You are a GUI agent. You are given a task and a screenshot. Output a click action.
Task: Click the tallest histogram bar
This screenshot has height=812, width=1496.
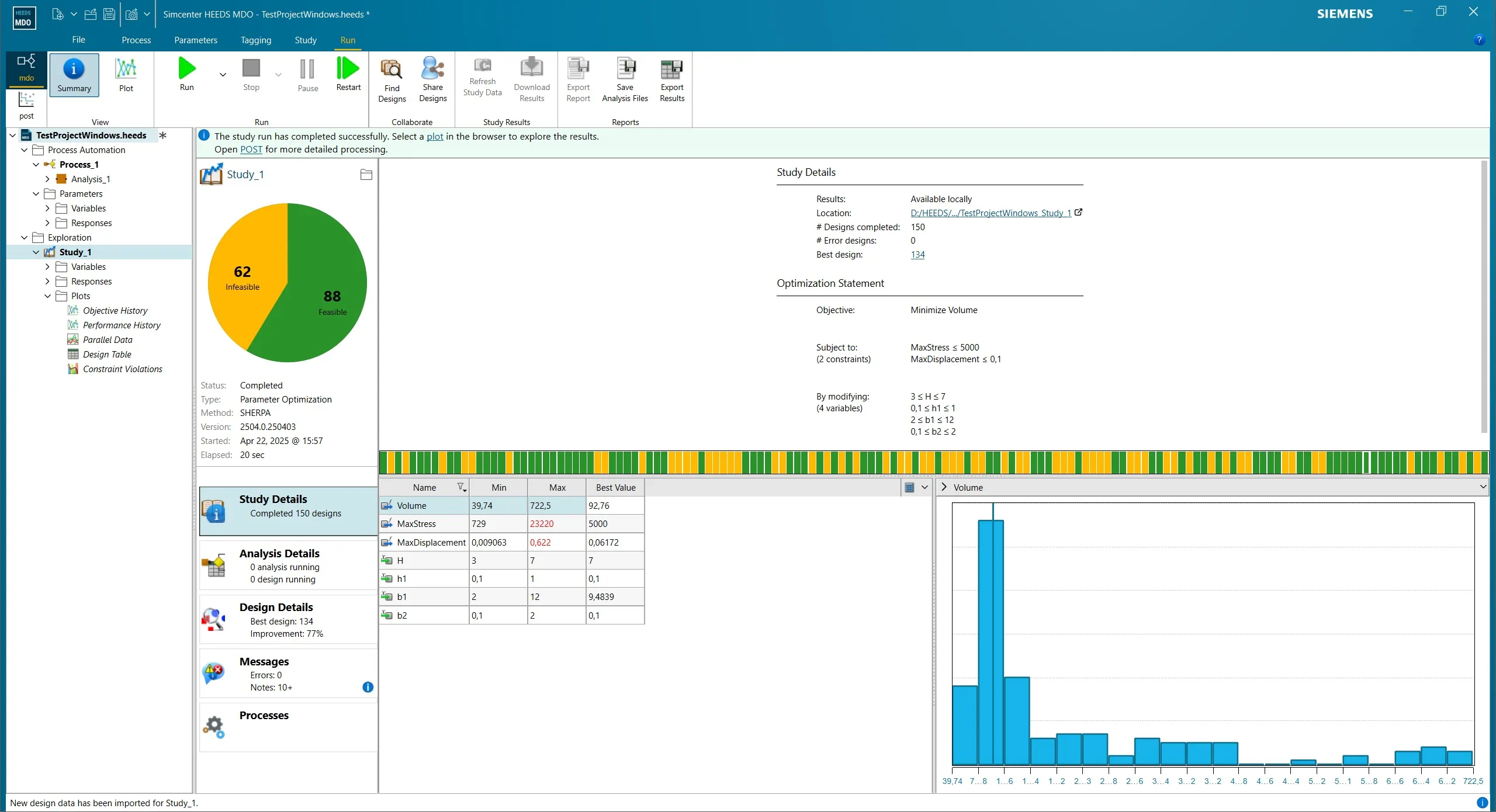point(991,643)
